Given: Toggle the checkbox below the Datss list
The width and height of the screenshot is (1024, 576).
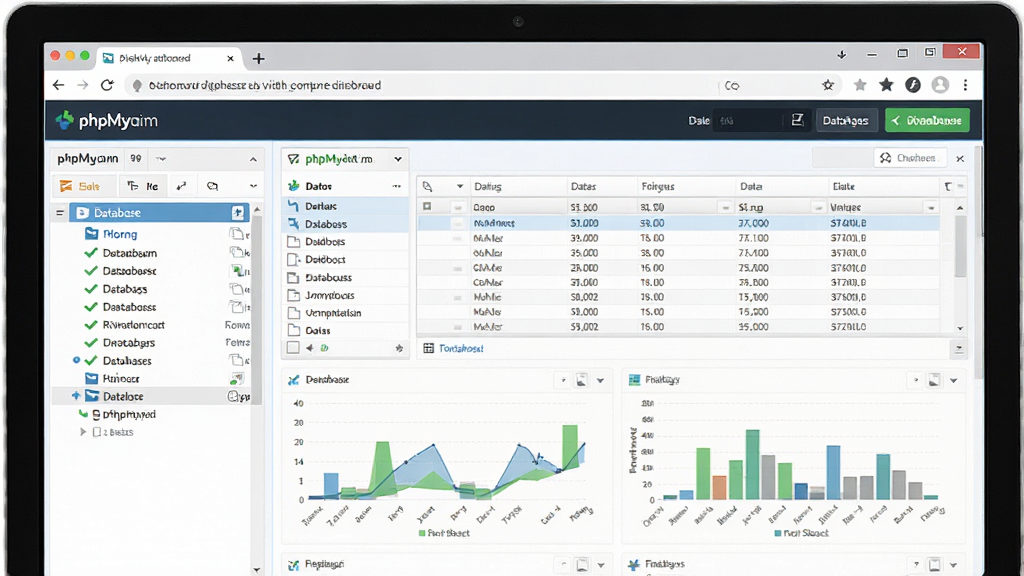Looking at the screenshot, I should (293, 348).
